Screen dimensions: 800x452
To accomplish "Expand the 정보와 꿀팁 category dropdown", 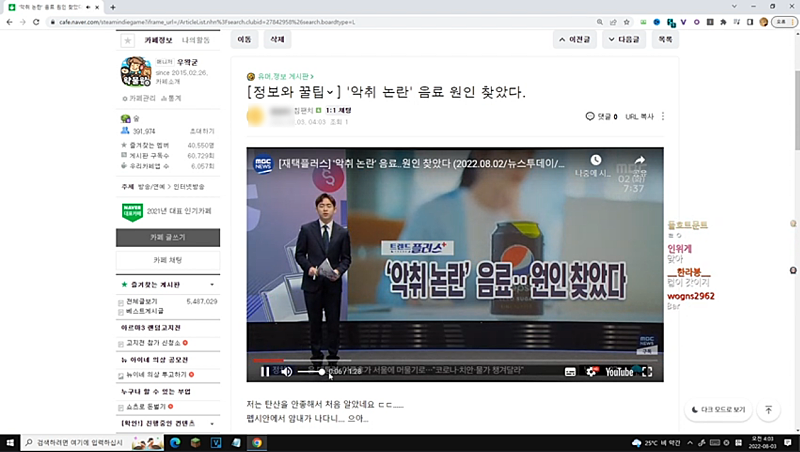I will click(330, 92).
